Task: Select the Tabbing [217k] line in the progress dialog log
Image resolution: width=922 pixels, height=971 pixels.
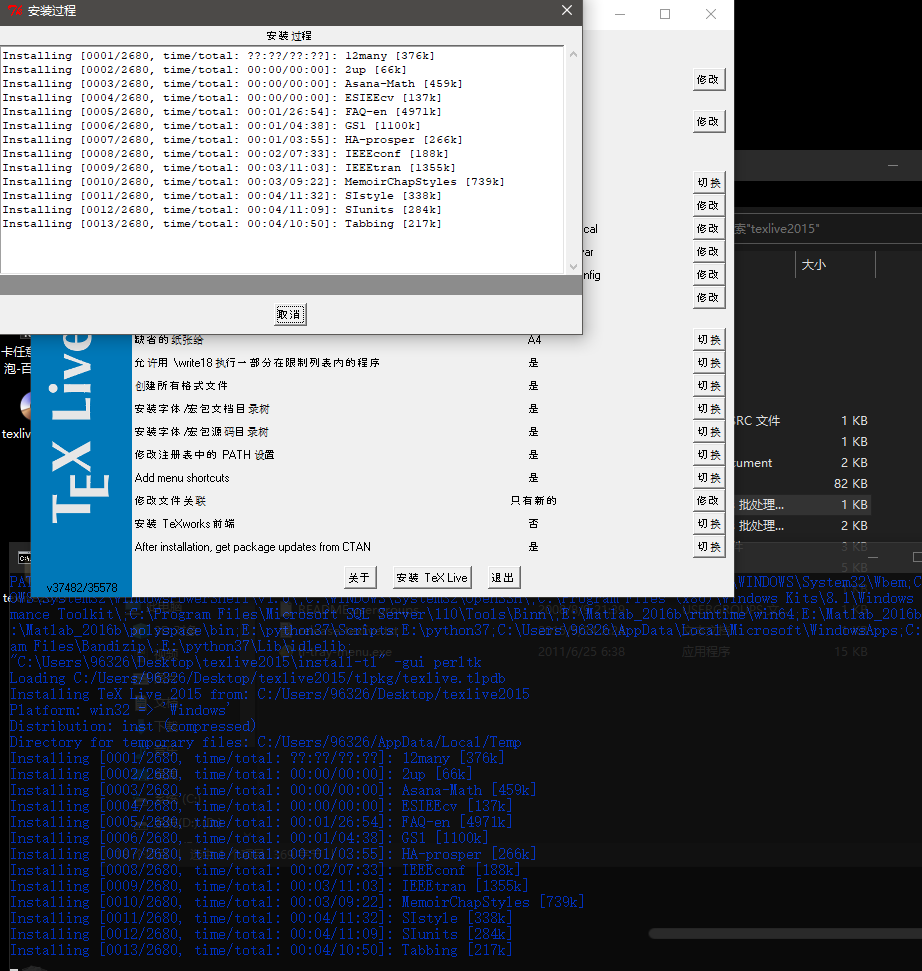Action: 222,224
